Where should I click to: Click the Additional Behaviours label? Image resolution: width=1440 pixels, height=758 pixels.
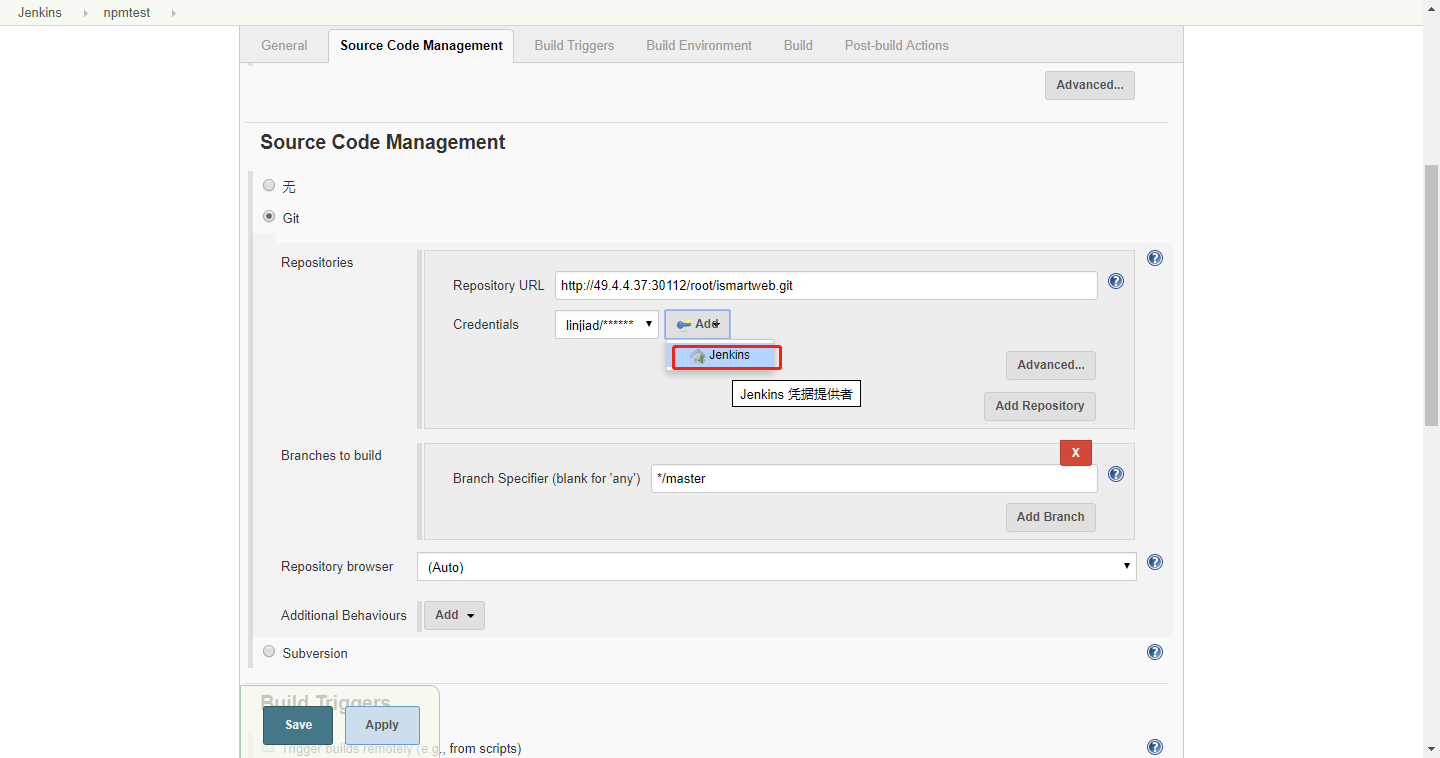(x=344, y=615)
